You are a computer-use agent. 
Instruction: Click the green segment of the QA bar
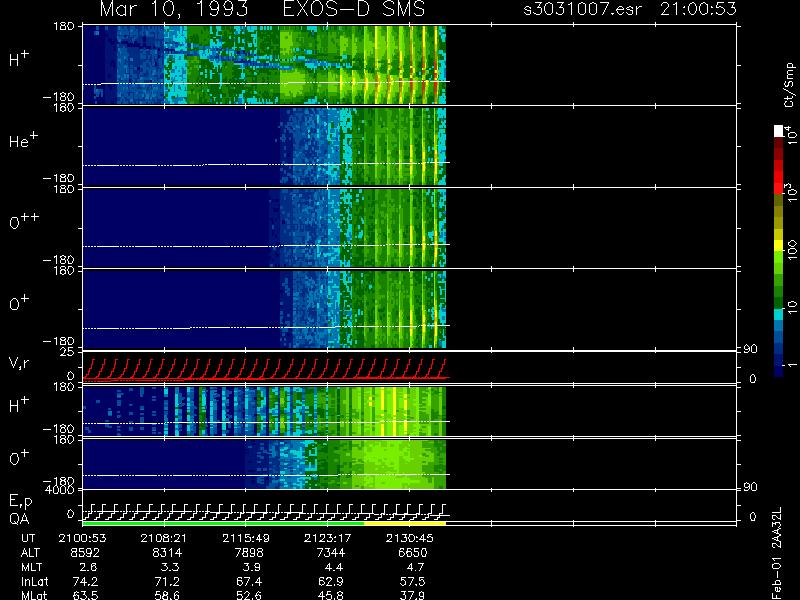tap(223, 523)
